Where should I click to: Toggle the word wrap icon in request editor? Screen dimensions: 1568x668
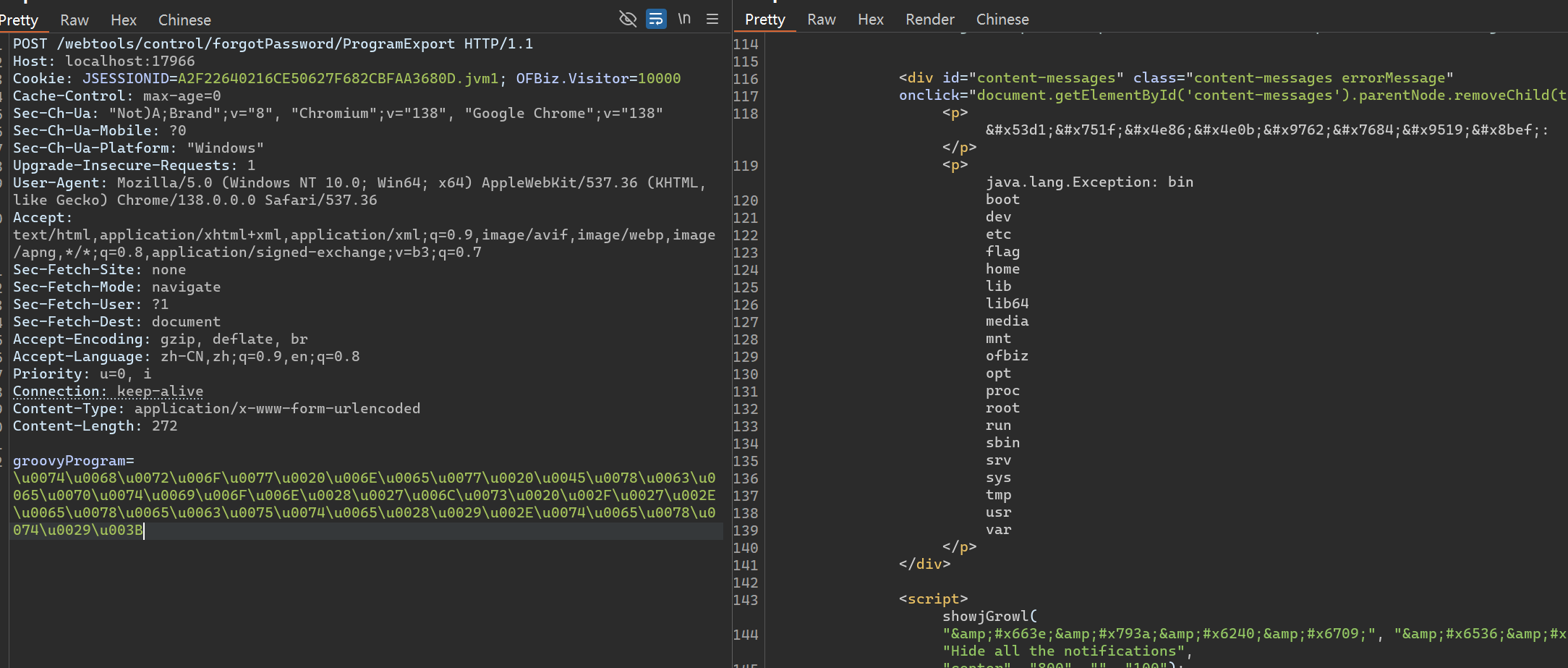click(656, 19)
